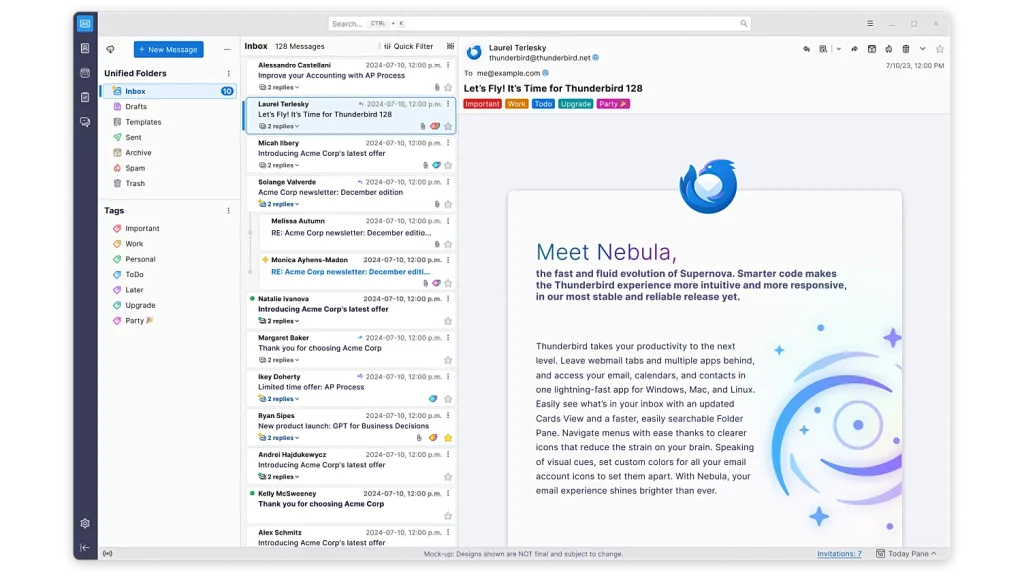Click the Get Messages cloud icon
The image size is (1024, 576).
click(x=110, y=49)
